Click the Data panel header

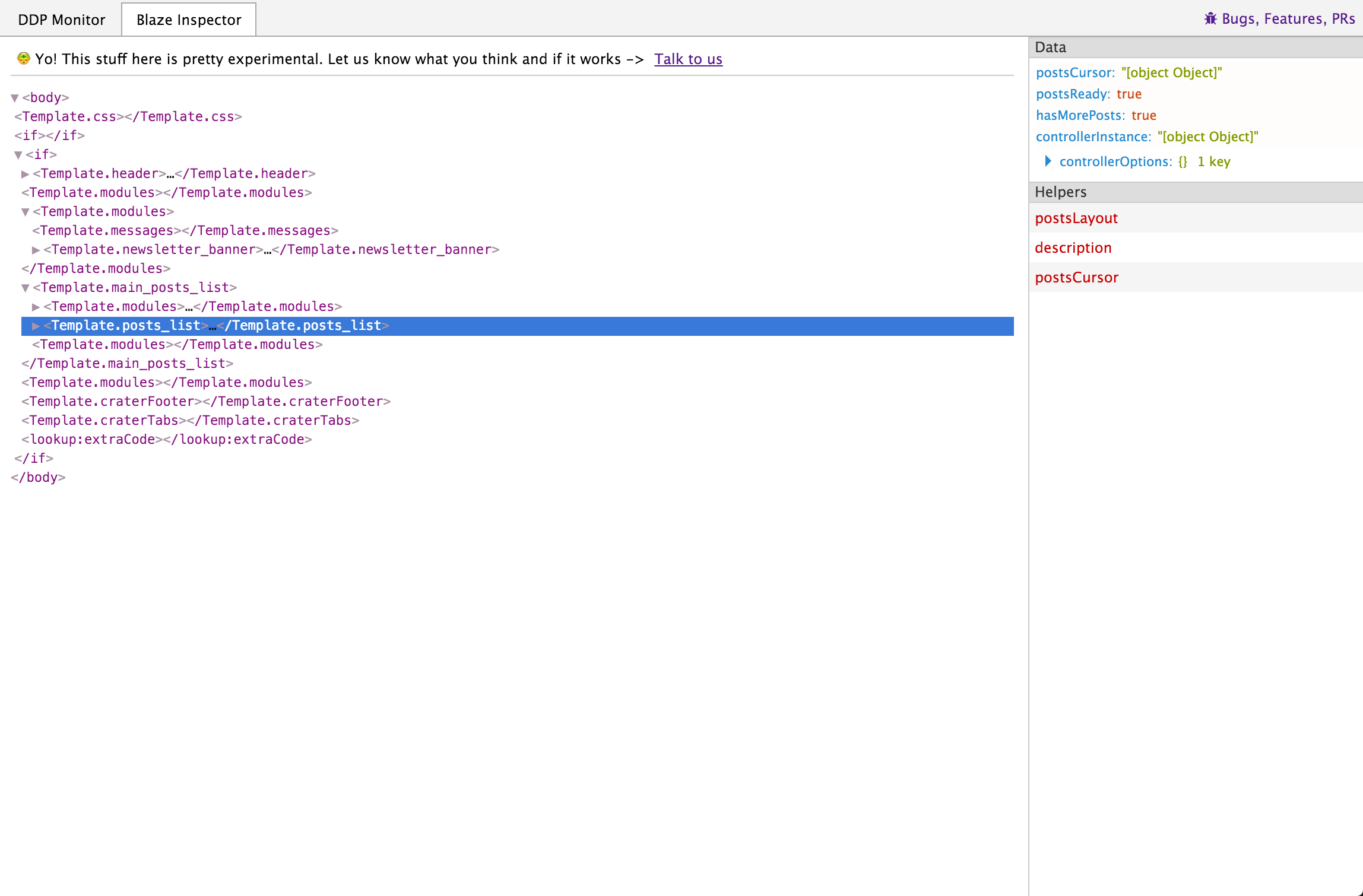pos(1196,47)
